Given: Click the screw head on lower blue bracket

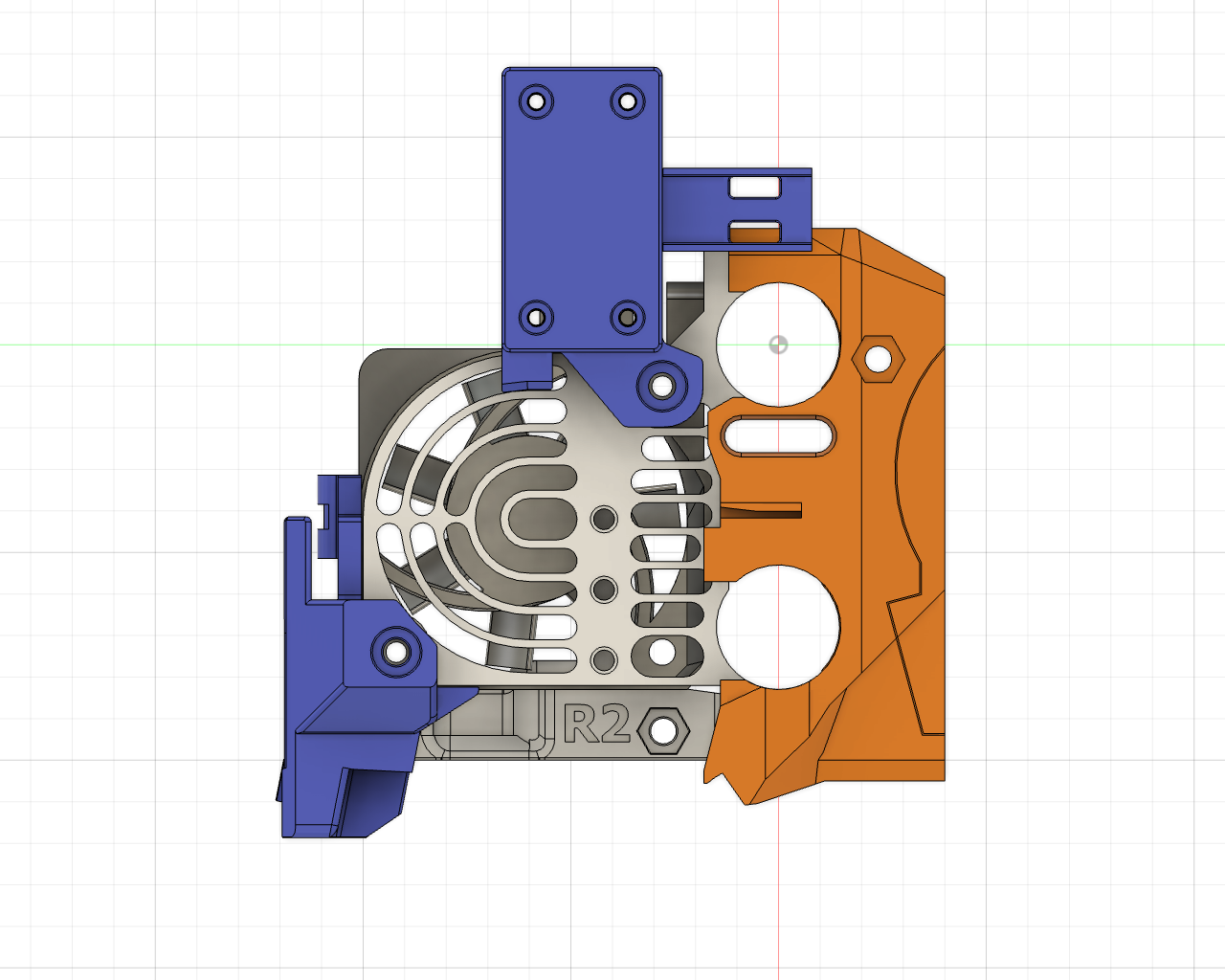Looking at the screenshot, I should pos(396,654).
